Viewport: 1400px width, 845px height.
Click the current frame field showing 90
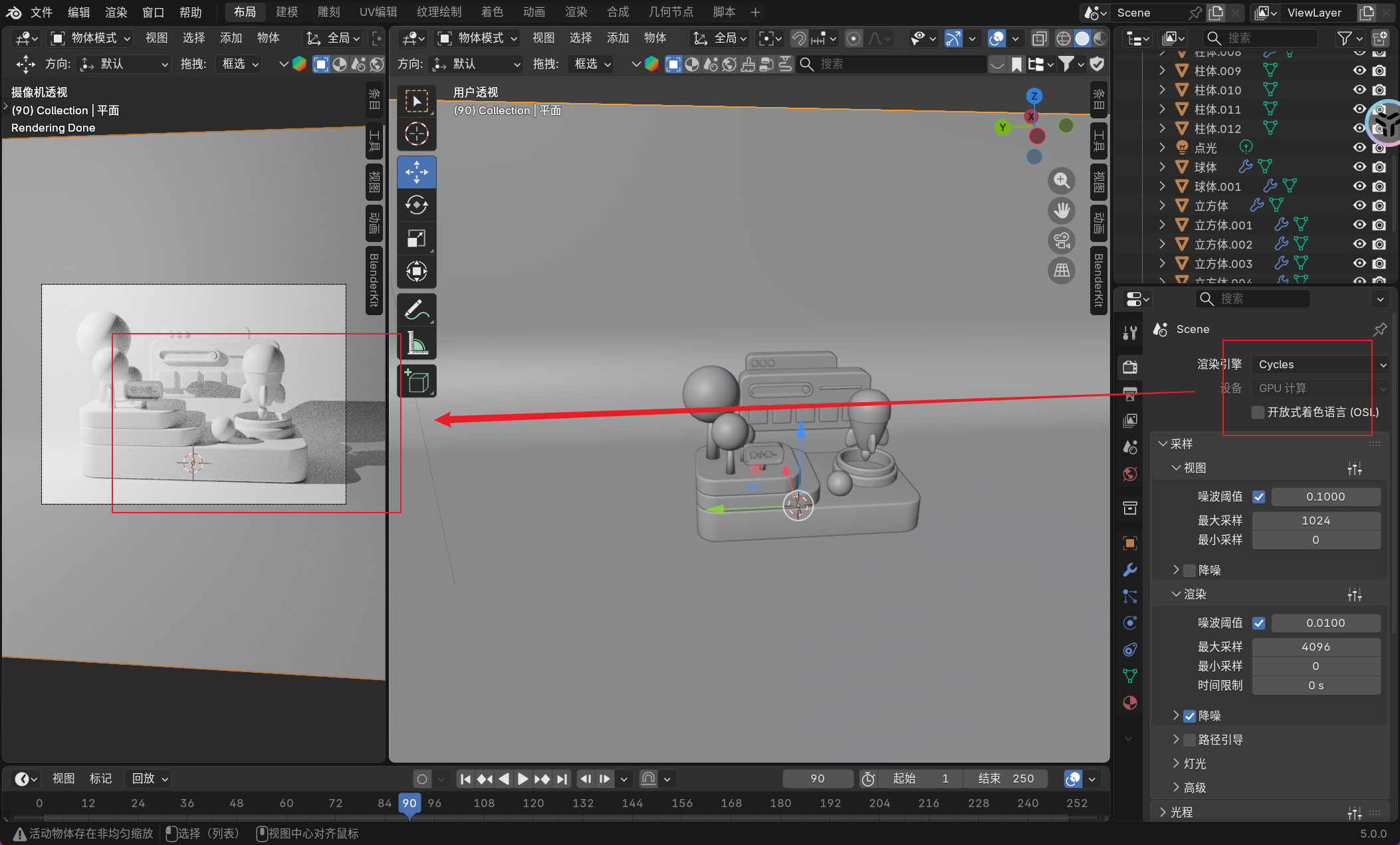(x=817, y=779)
